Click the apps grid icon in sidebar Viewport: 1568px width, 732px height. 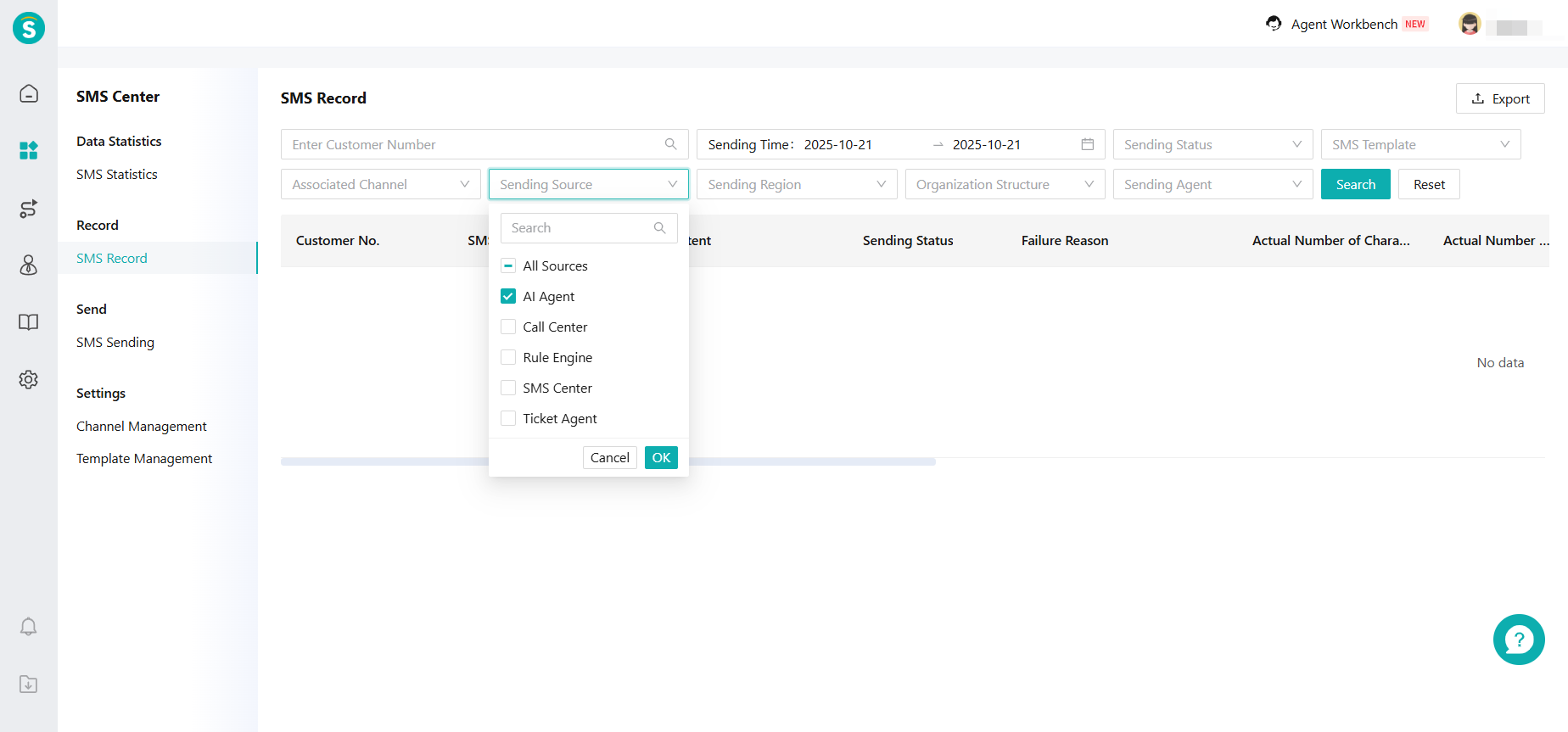[x=29, y=151]
